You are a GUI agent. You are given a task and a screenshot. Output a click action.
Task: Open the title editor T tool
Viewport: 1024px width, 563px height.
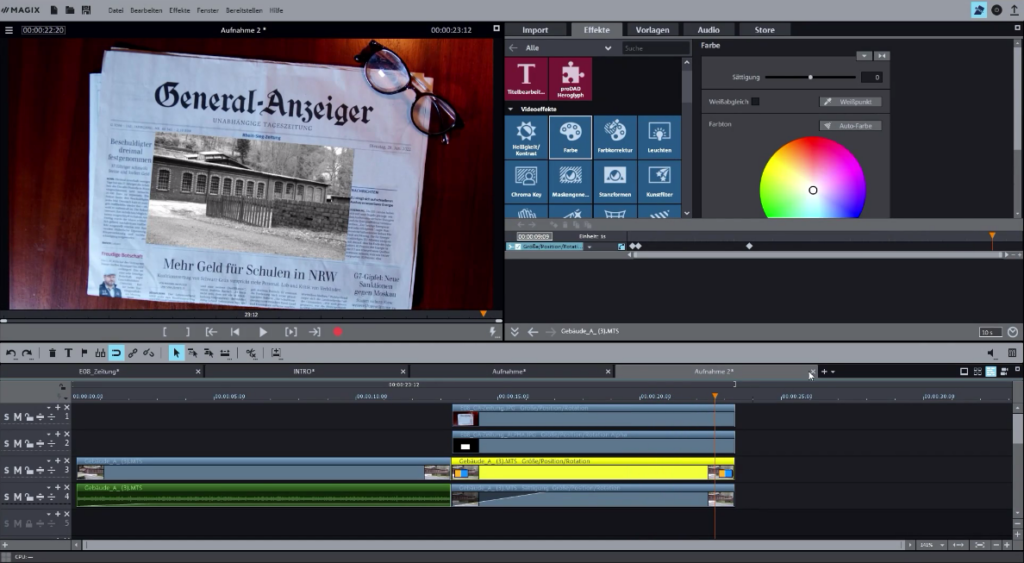(68, 353)
